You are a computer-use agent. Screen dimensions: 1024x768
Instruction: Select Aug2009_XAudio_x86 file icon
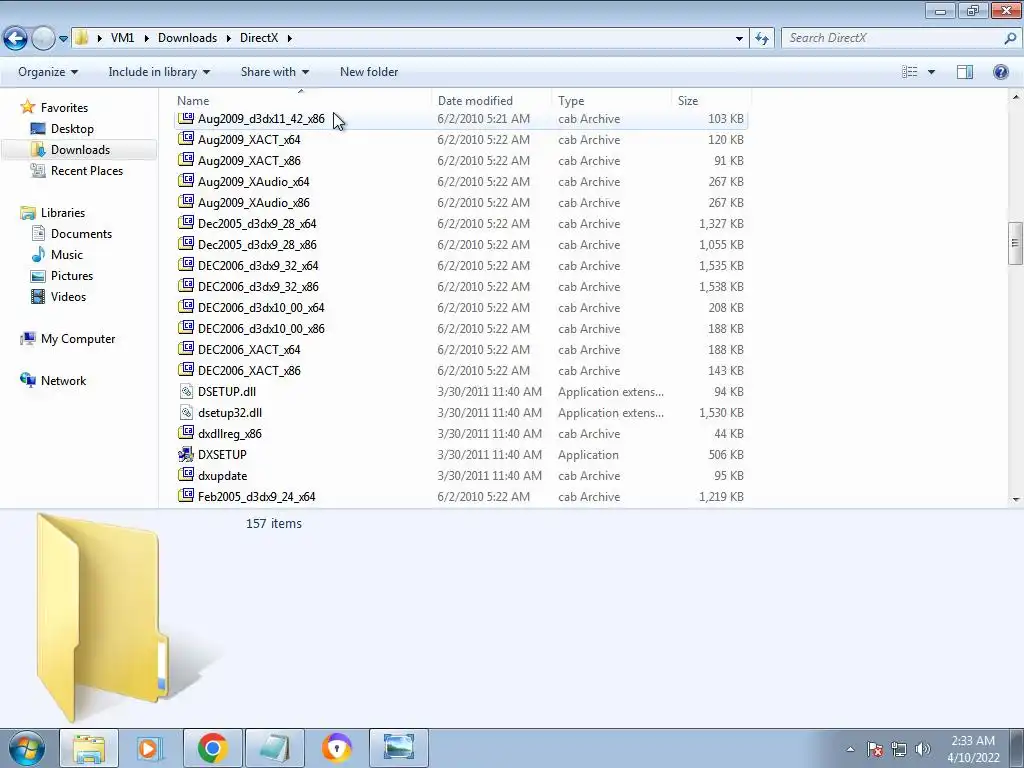coord(186,202)
